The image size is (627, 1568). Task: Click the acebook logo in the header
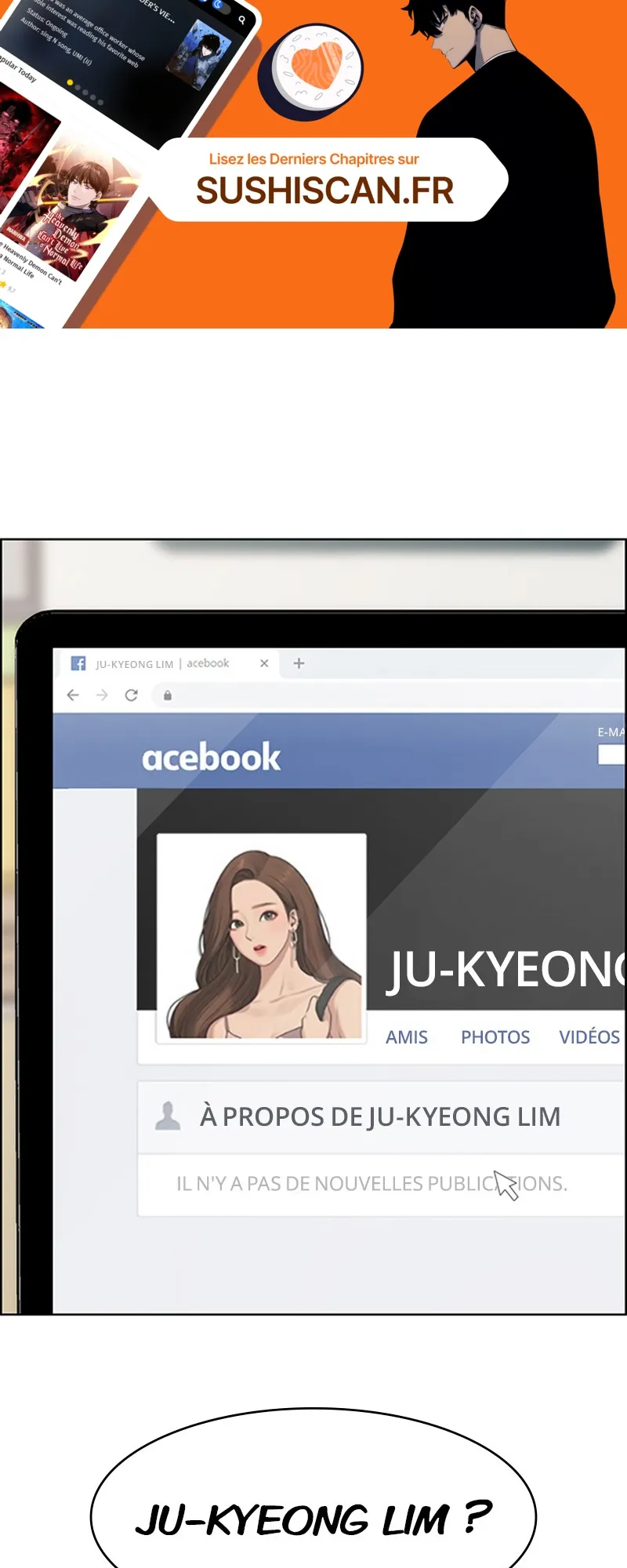pyautogui.click(x=211, y=757)
